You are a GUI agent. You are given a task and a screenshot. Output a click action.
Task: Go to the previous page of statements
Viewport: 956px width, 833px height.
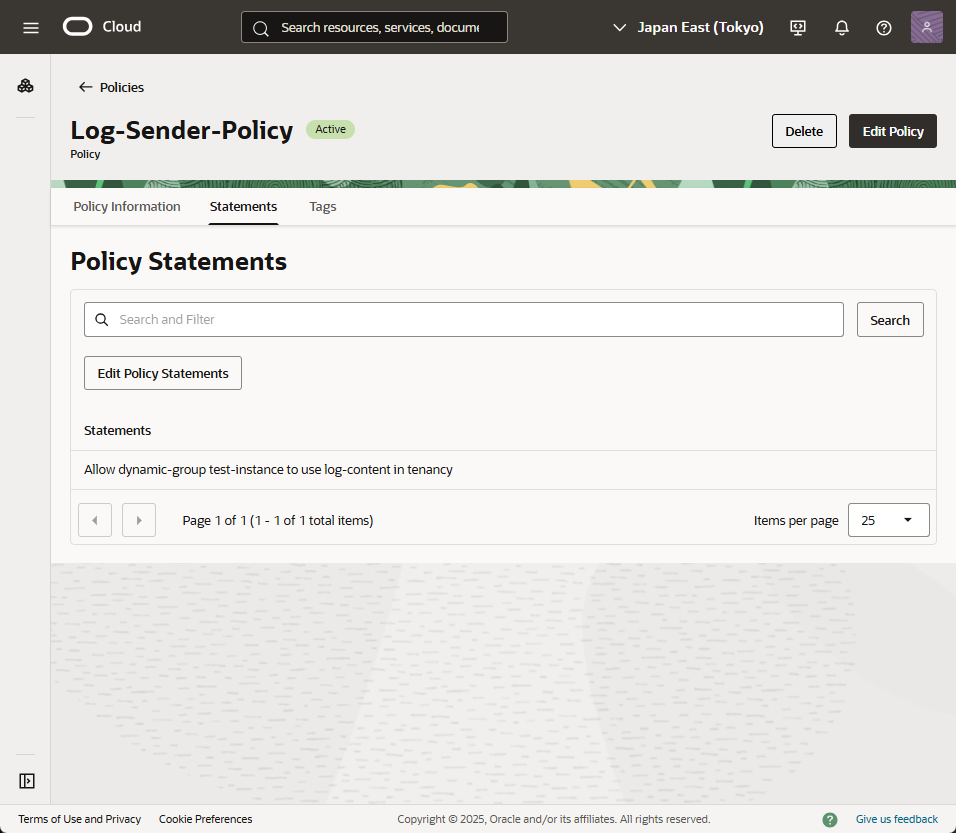click(95, 520)
